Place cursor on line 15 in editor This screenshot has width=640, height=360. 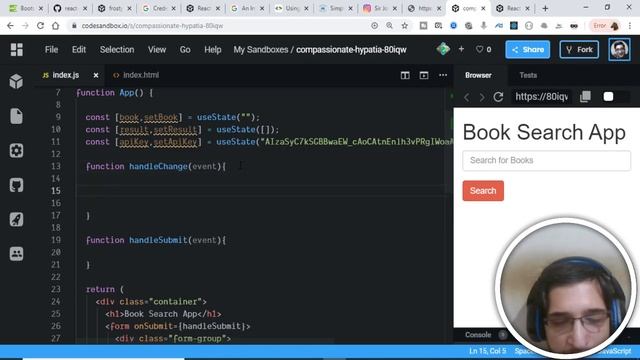tap(261, 191)
